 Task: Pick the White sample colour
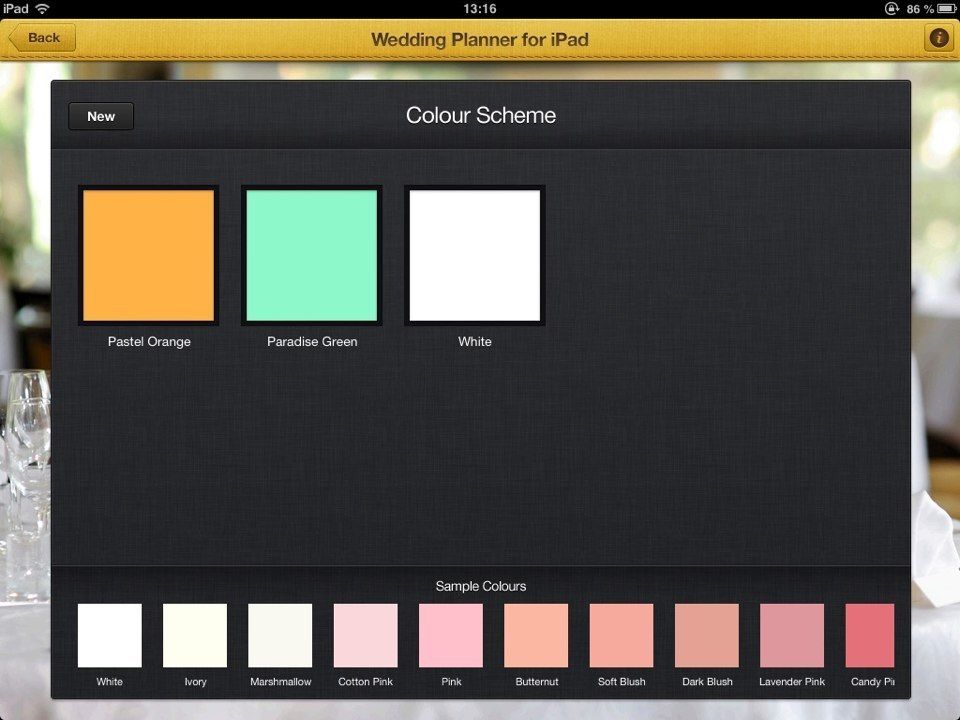tap(110, 635)
